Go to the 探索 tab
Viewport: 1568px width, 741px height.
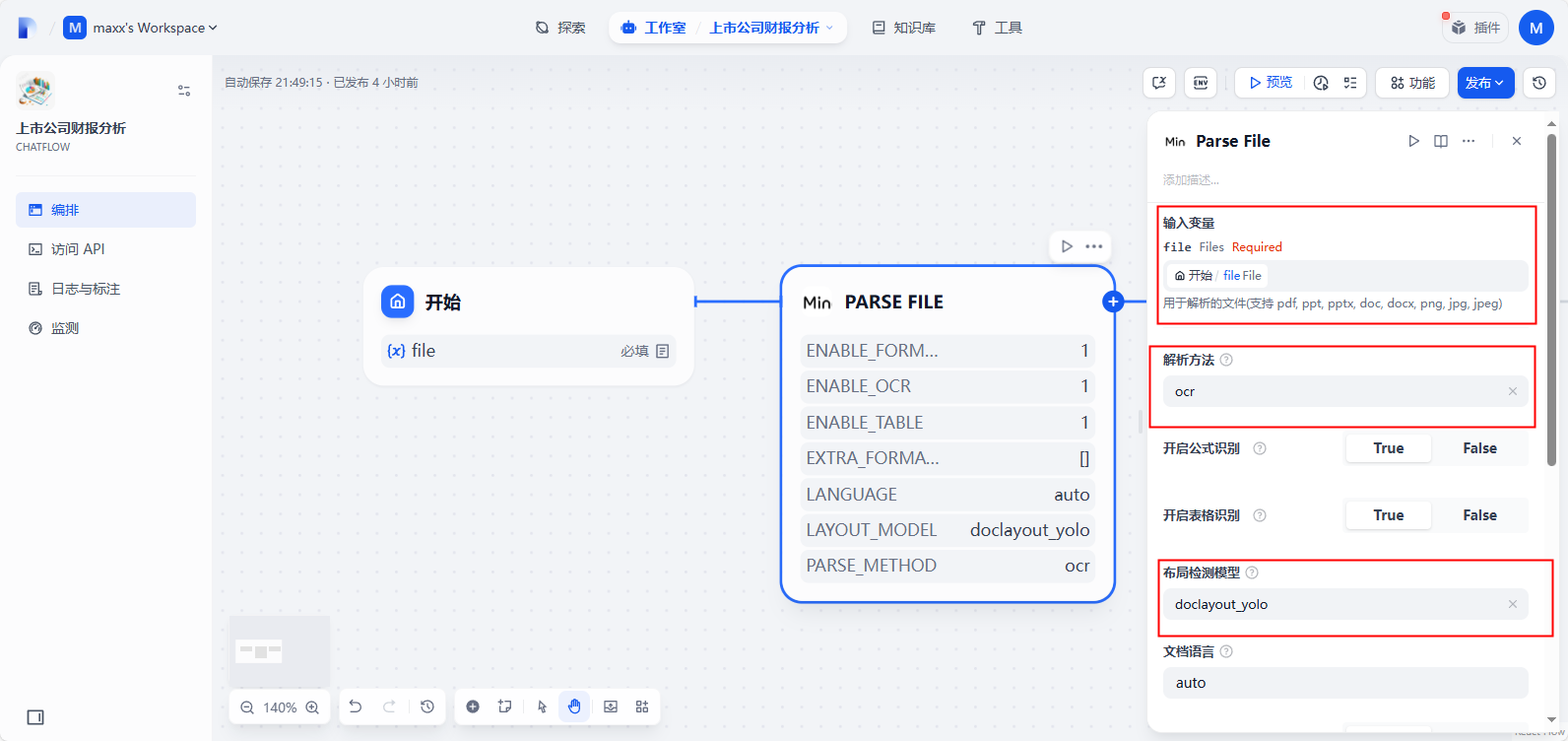point(560,28)
